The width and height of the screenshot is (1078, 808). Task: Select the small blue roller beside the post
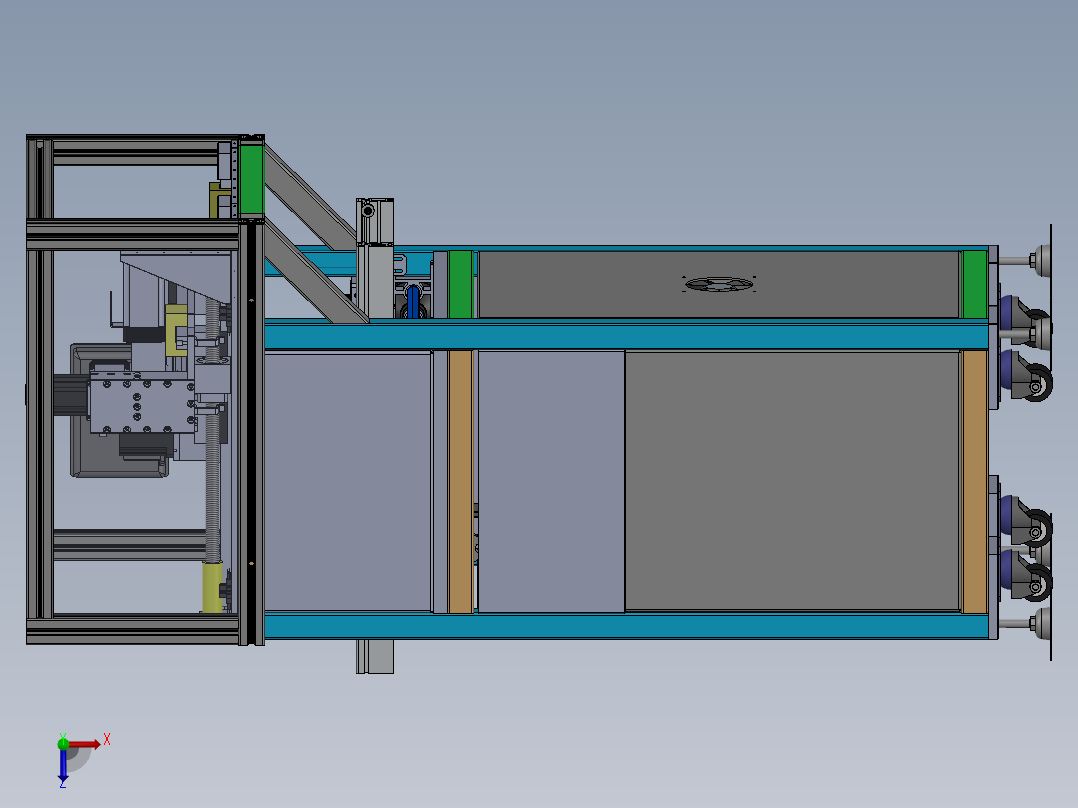[x=412, y=302]
